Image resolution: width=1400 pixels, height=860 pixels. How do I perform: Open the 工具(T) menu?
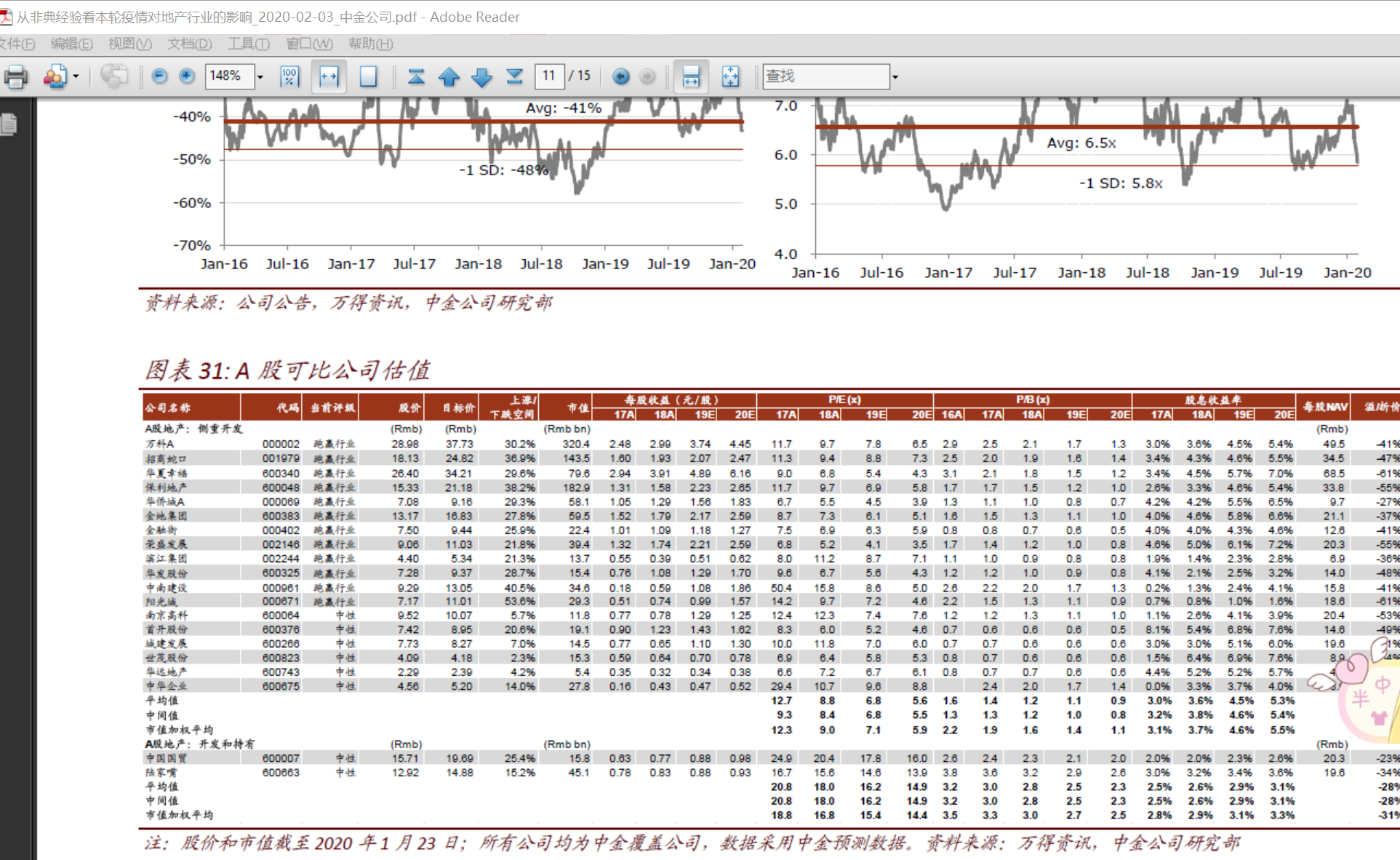249,44
